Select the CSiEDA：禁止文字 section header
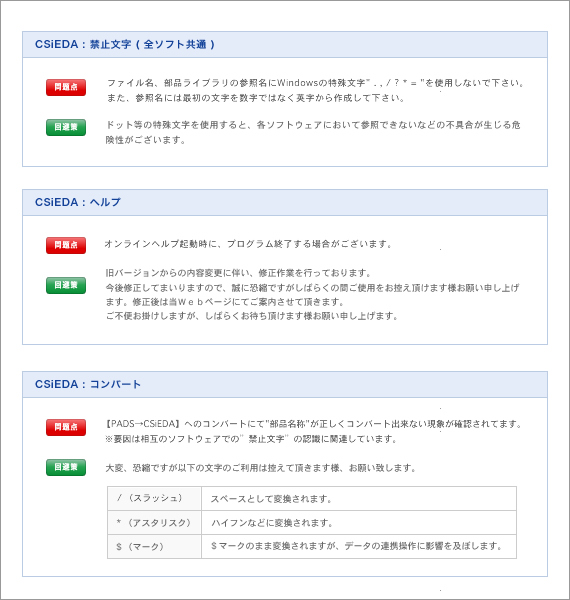The width and height of the screenshot is (570, 600). coord(285,45)
